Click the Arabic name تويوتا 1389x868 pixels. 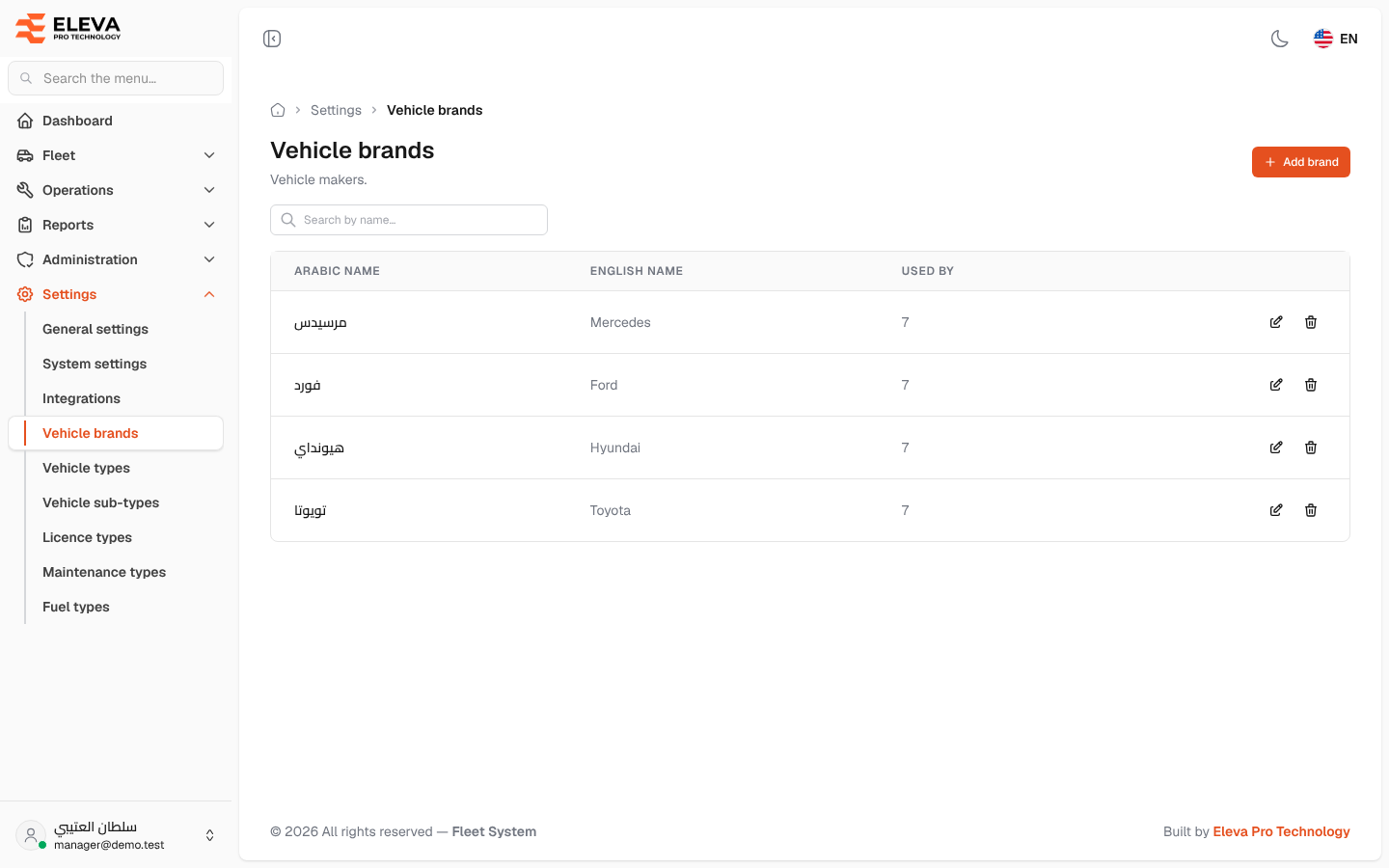click(311, 510)
